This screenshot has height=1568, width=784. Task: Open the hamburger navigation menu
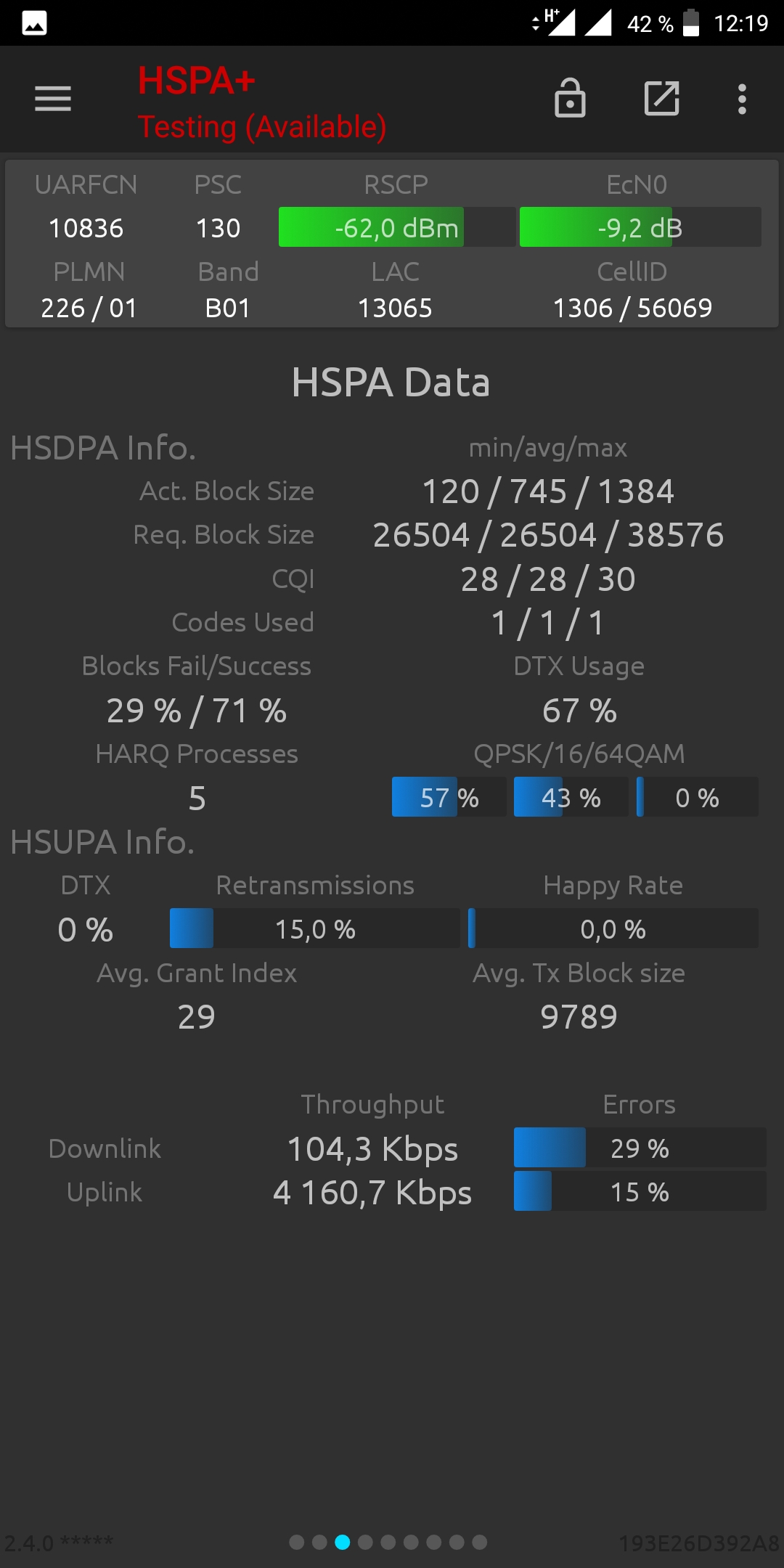(x=53, y=99)
